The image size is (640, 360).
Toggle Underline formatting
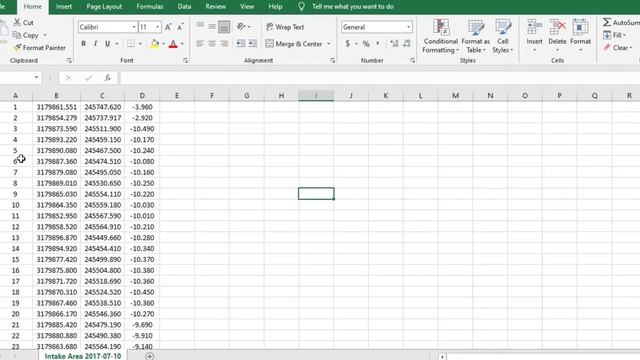point(107,44)
